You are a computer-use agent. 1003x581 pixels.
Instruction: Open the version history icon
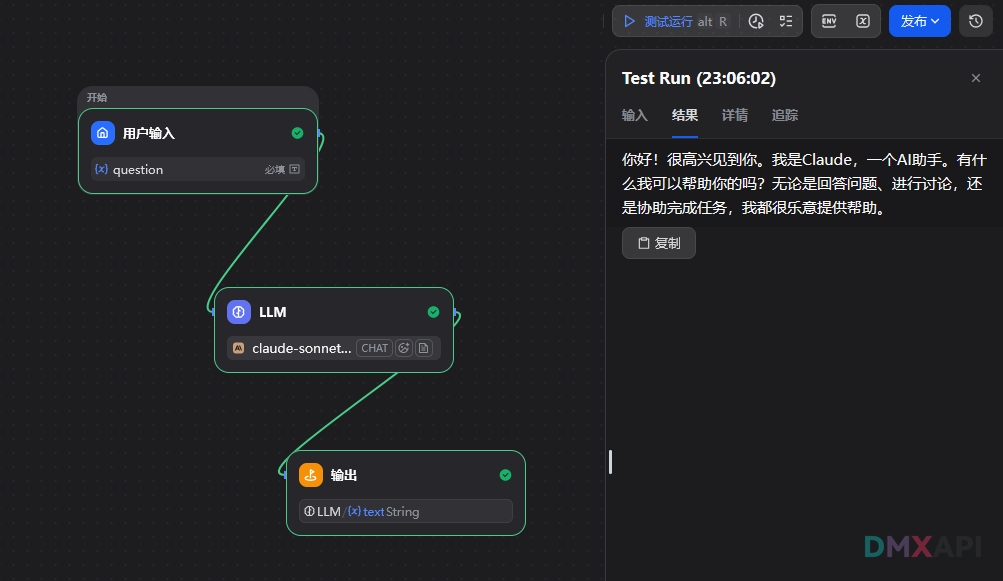(976, 21)
